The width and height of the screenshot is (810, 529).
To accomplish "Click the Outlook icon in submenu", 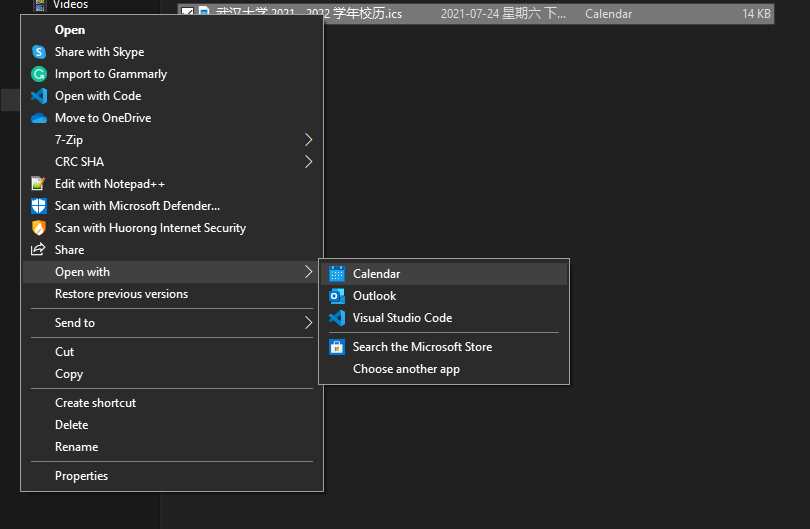I will (x=337, y=296).
